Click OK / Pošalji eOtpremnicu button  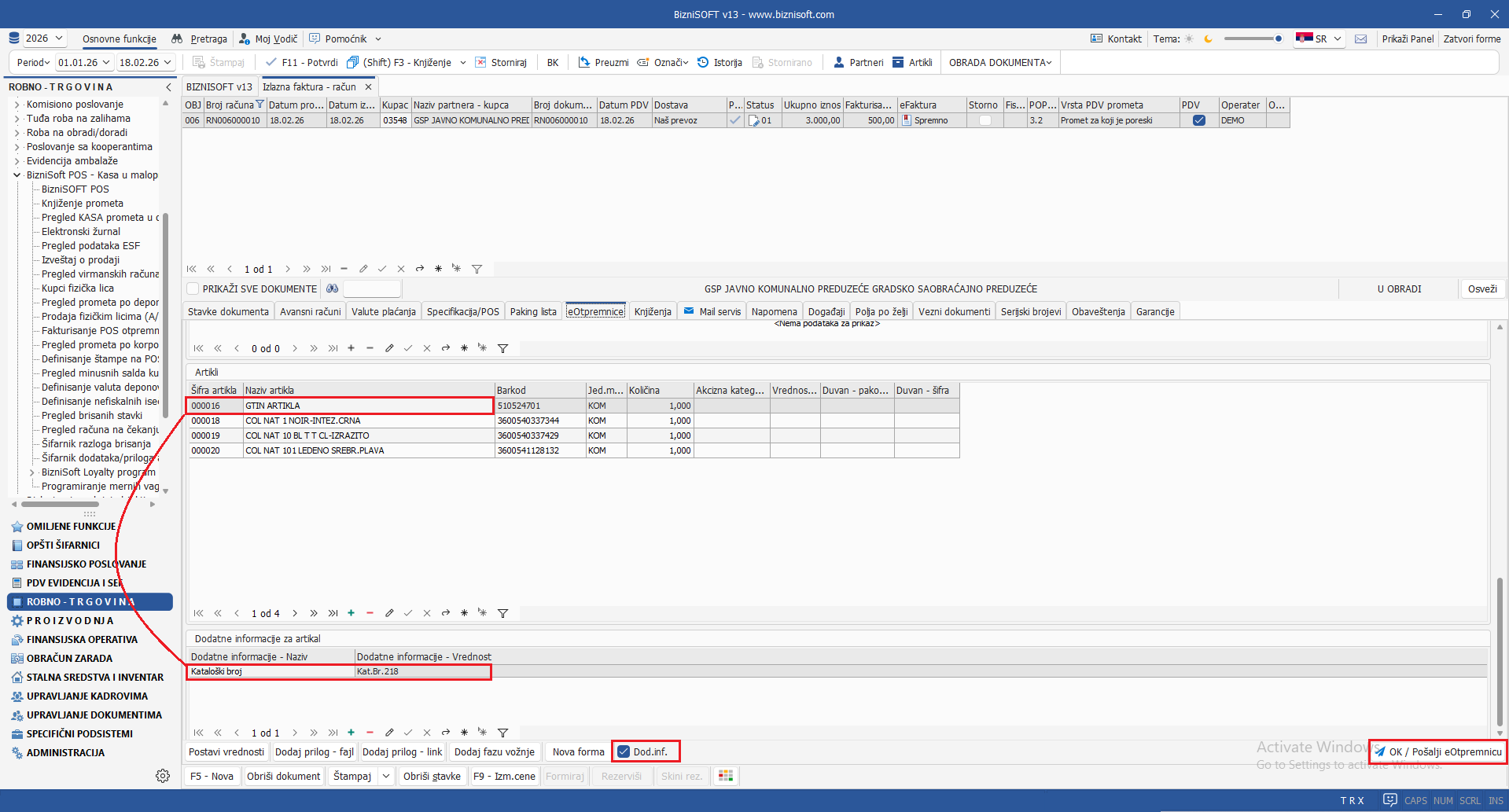tap(1437, 751)
